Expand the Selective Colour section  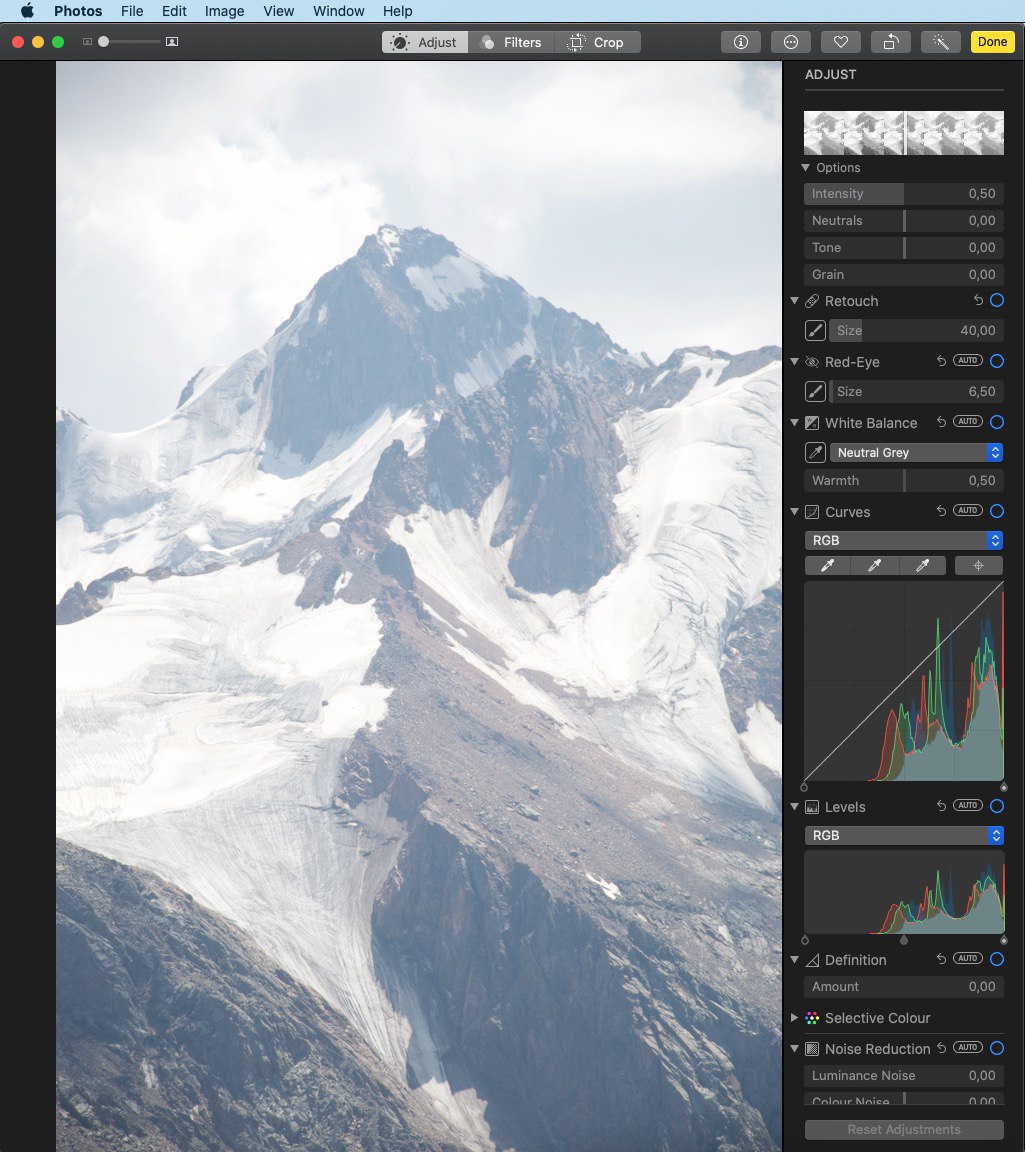794,1018
